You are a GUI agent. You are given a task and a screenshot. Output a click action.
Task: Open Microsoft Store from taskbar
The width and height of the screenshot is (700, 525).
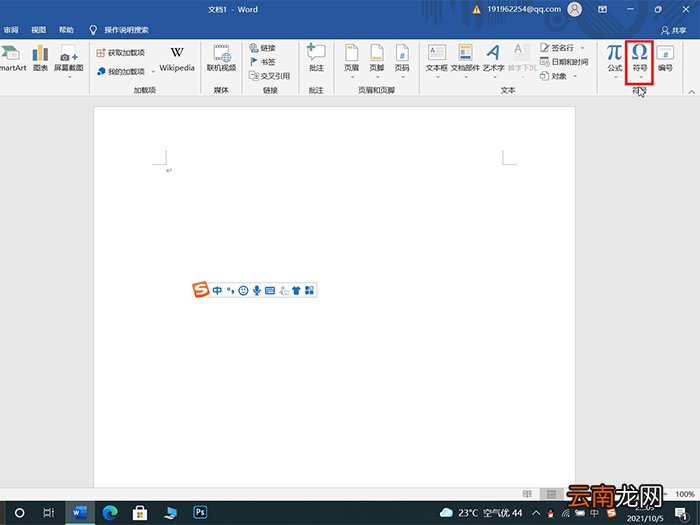140,512
